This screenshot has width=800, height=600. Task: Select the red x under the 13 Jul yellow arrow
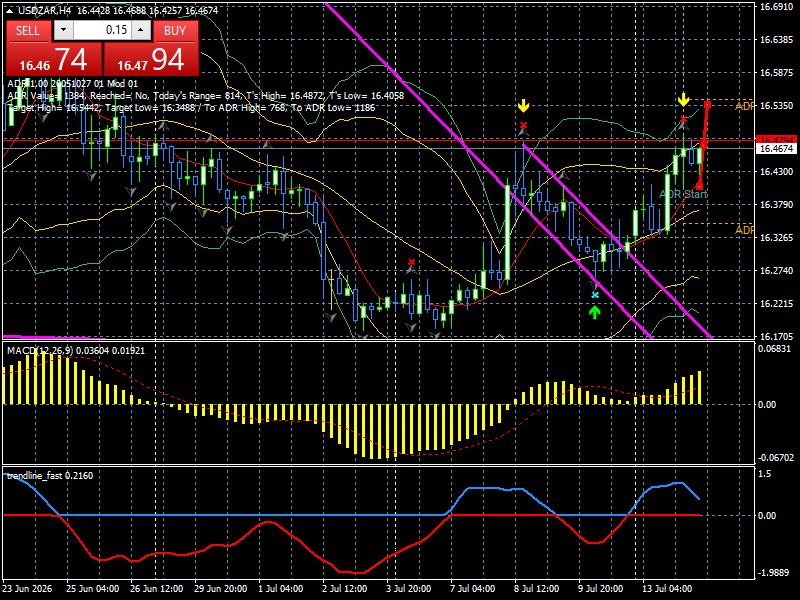click(684, 119)
